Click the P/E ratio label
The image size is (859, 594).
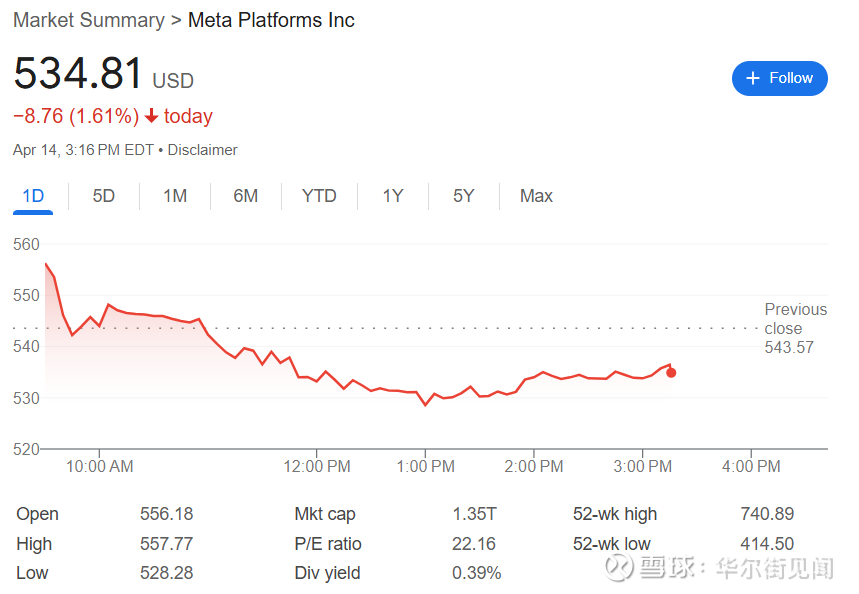click(328, 544)
